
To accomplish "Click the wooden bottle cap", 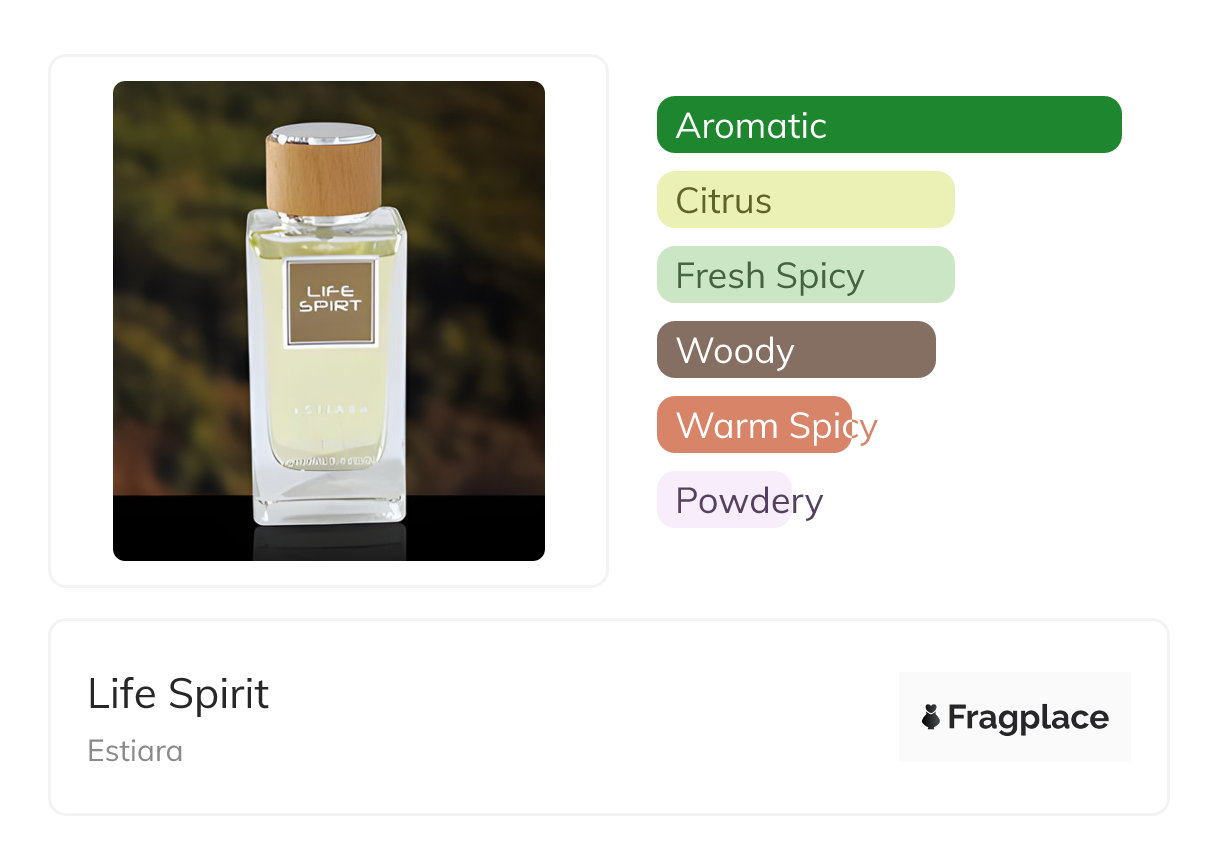I will 323,177.
